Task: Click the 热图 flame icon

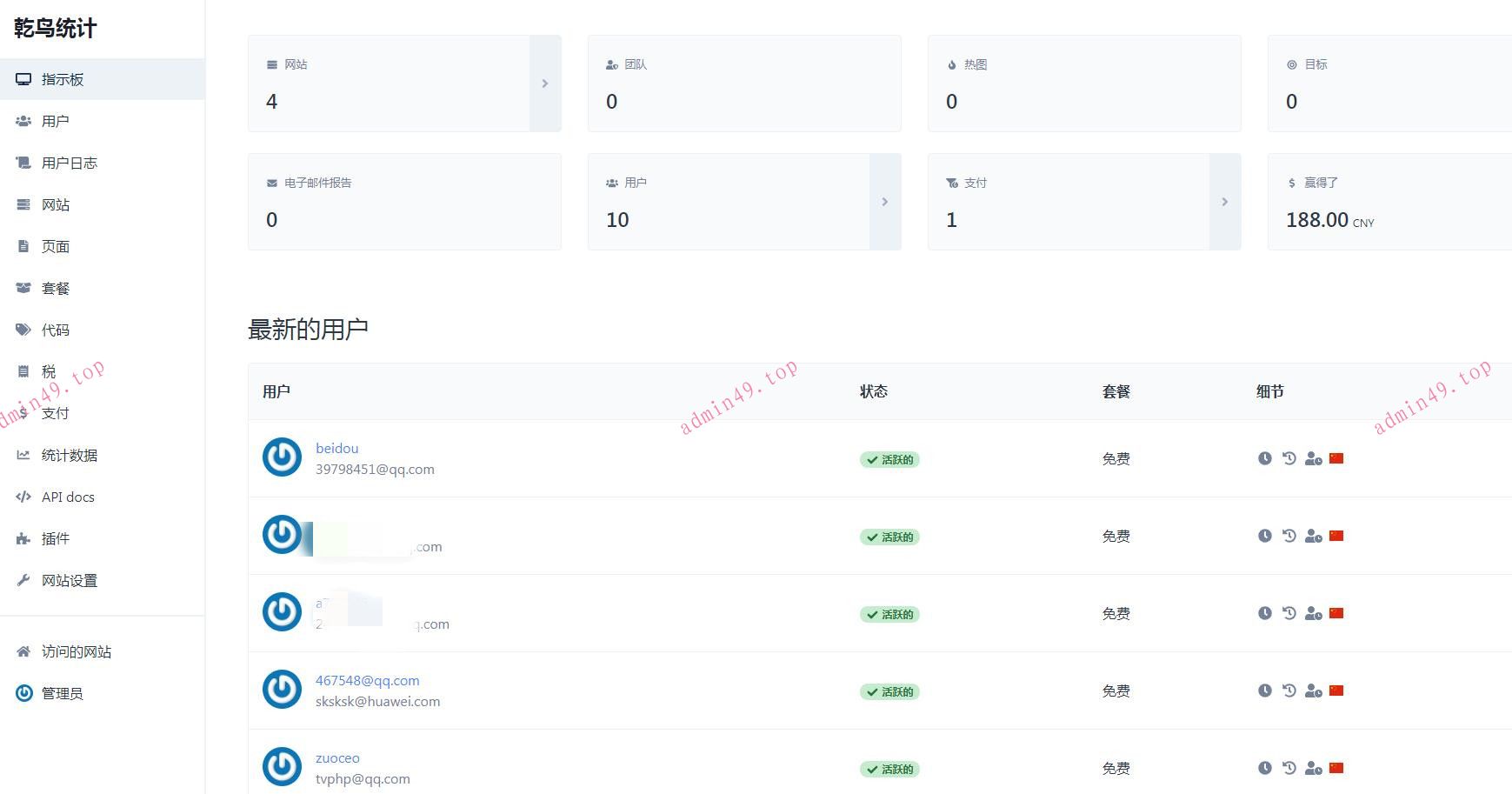Action: [x=952, y=65]
